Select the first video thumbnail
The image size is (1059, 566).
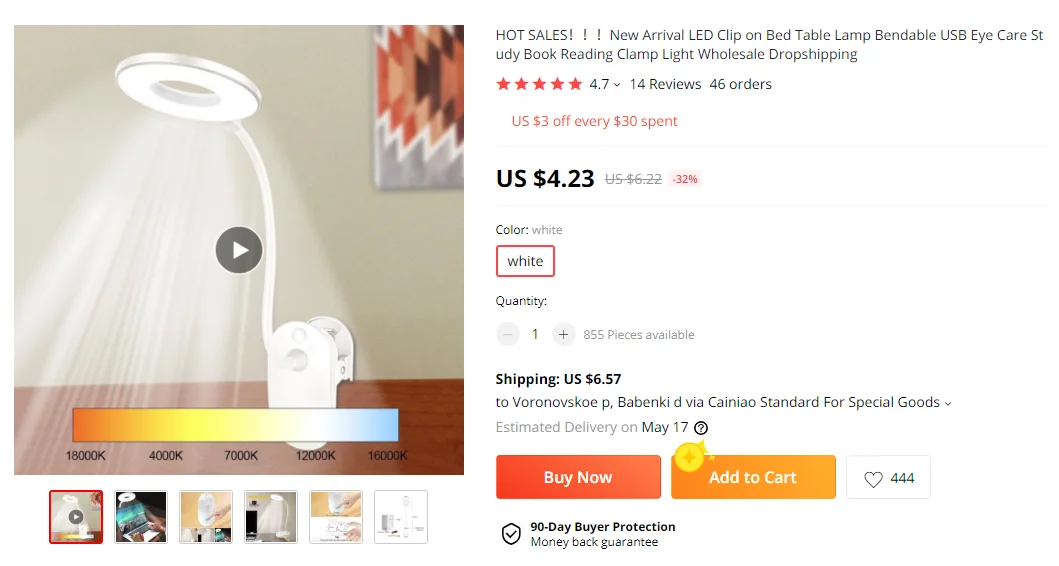pos(76,517)
